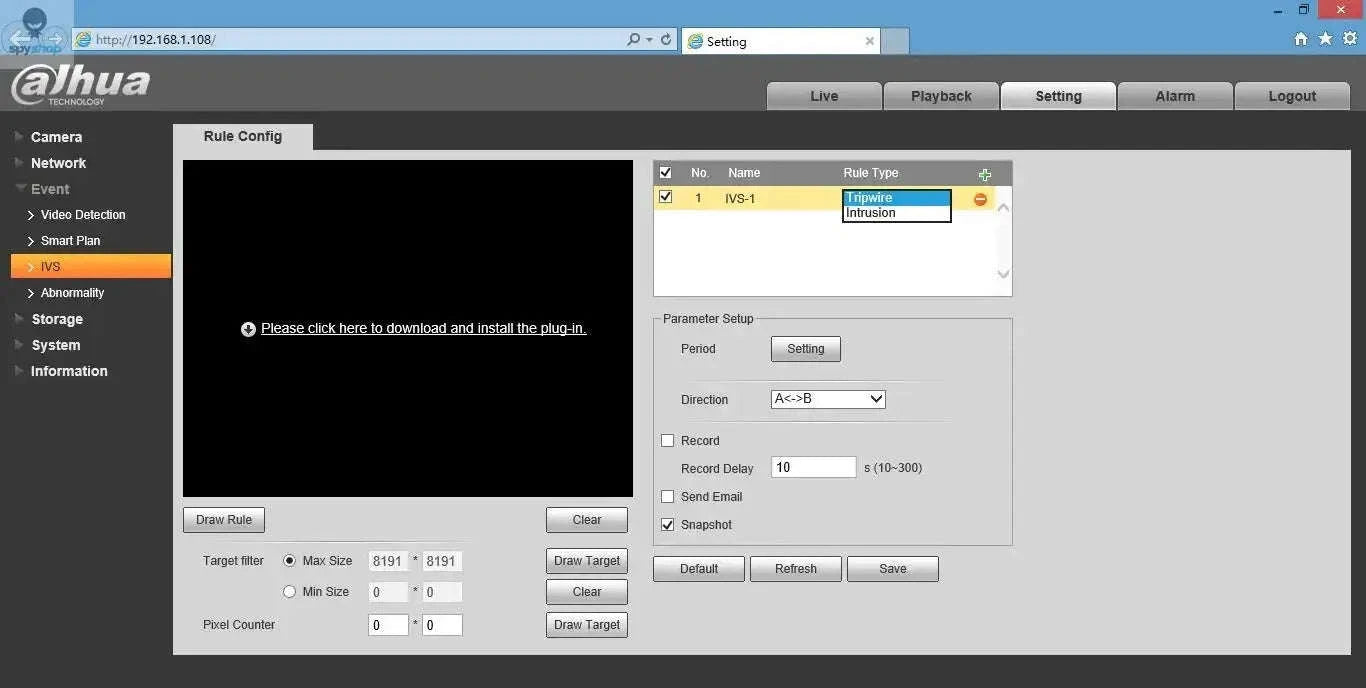Click the browser search magnifier icon
1366x688 pixels.
[634, 40]
